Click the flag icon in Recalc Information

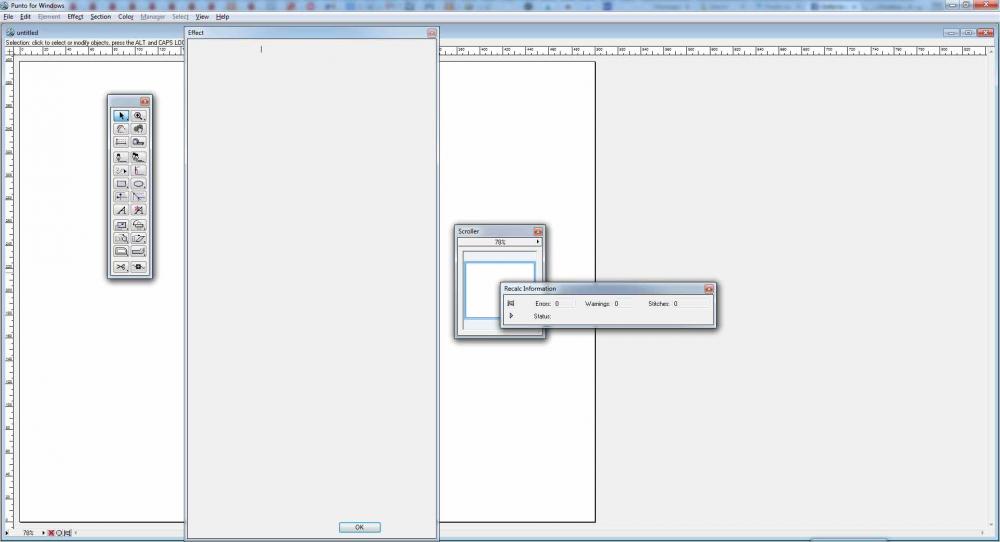[x=511, y=303]
